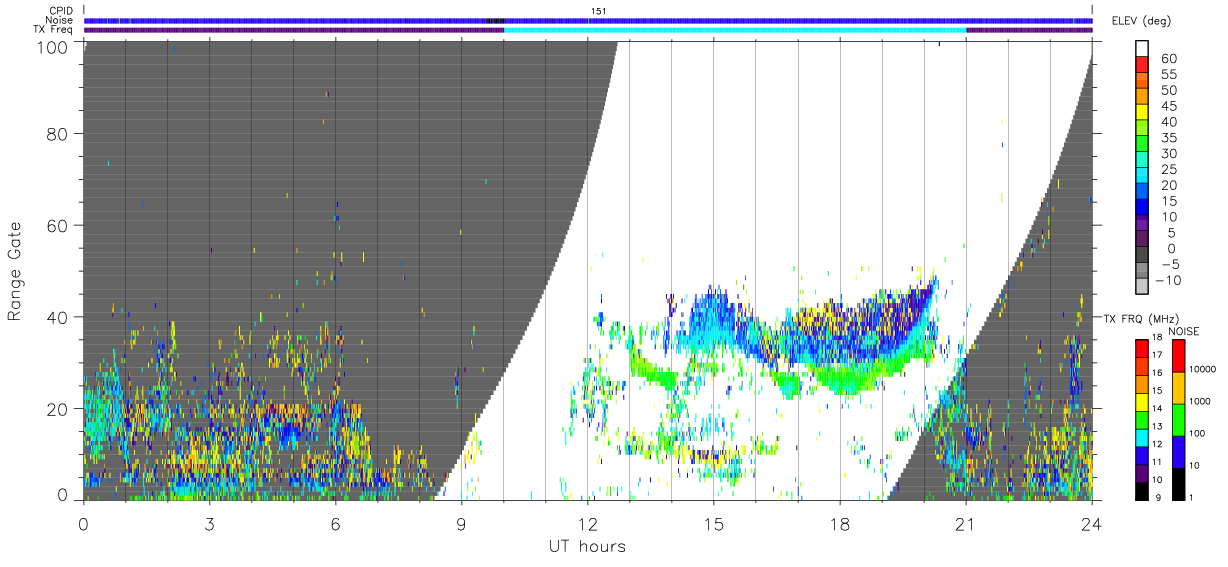The width and height of the screenshot is (1228, 567).
Task: Click the cyan portion of TX Freq strip
Action: (x=735, y=30)
